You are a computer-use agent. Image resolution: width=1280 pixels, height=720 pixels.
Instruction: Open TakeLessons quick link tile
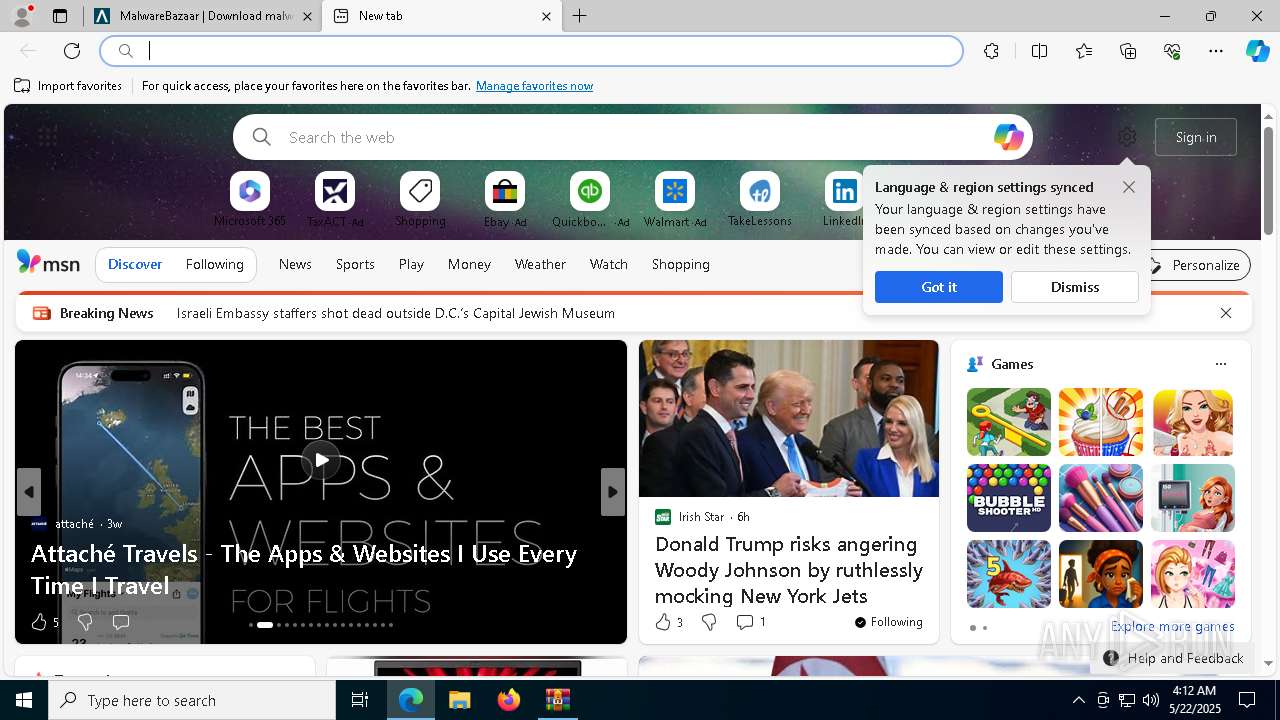(760, 200)
